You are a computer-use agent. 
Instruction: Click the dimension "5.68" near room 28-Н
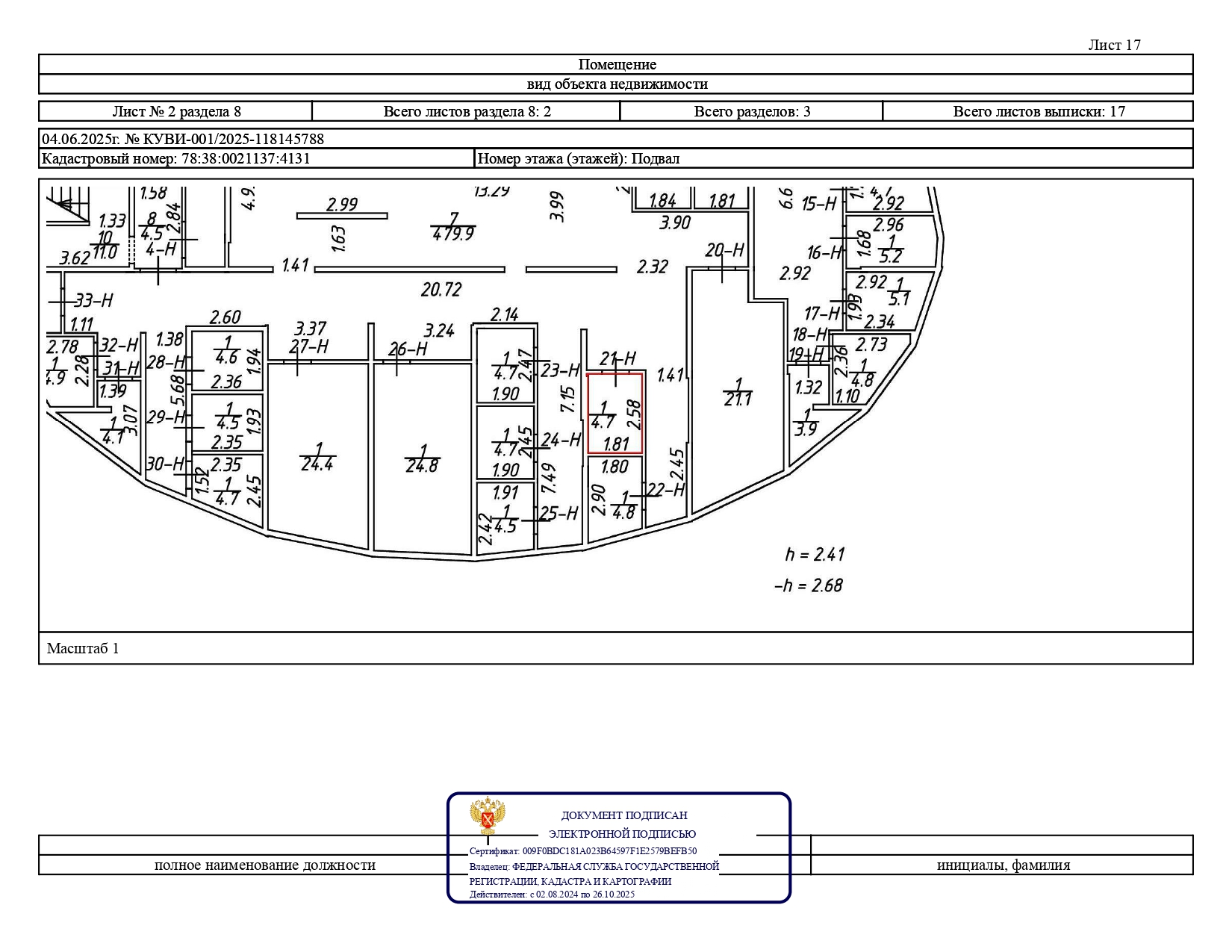click(178, 389)
